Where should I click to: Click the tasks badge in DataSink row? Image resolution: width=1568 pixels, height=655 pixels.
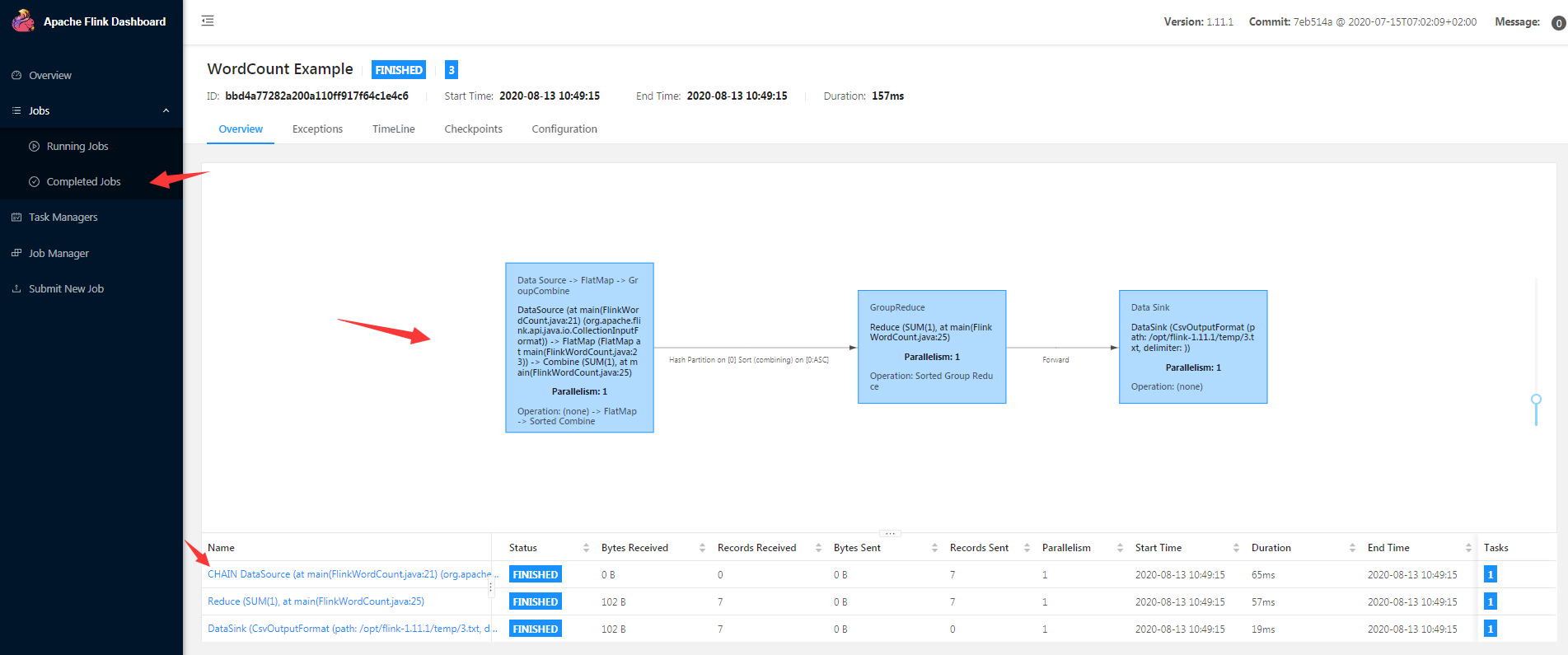[x=1490, y=629]
